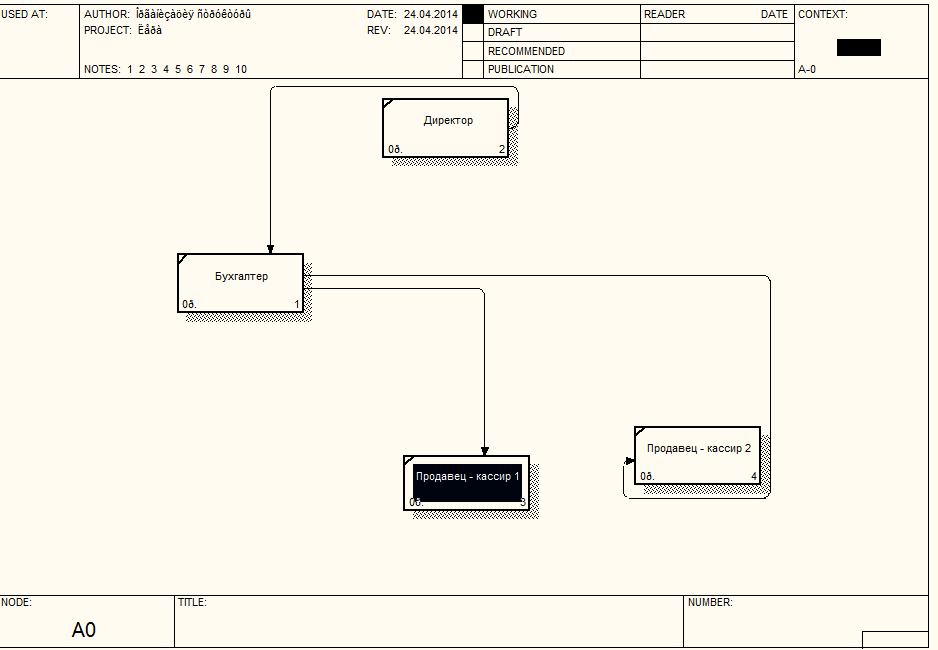Click the empty DRAFT status square

(x=473, y=32)
